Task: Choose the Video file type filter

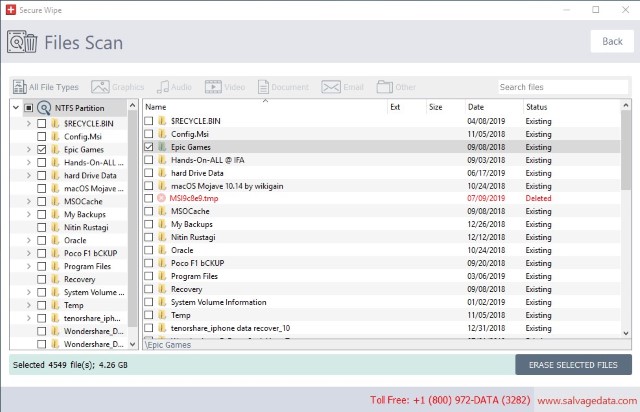Action: pos(211,87)
